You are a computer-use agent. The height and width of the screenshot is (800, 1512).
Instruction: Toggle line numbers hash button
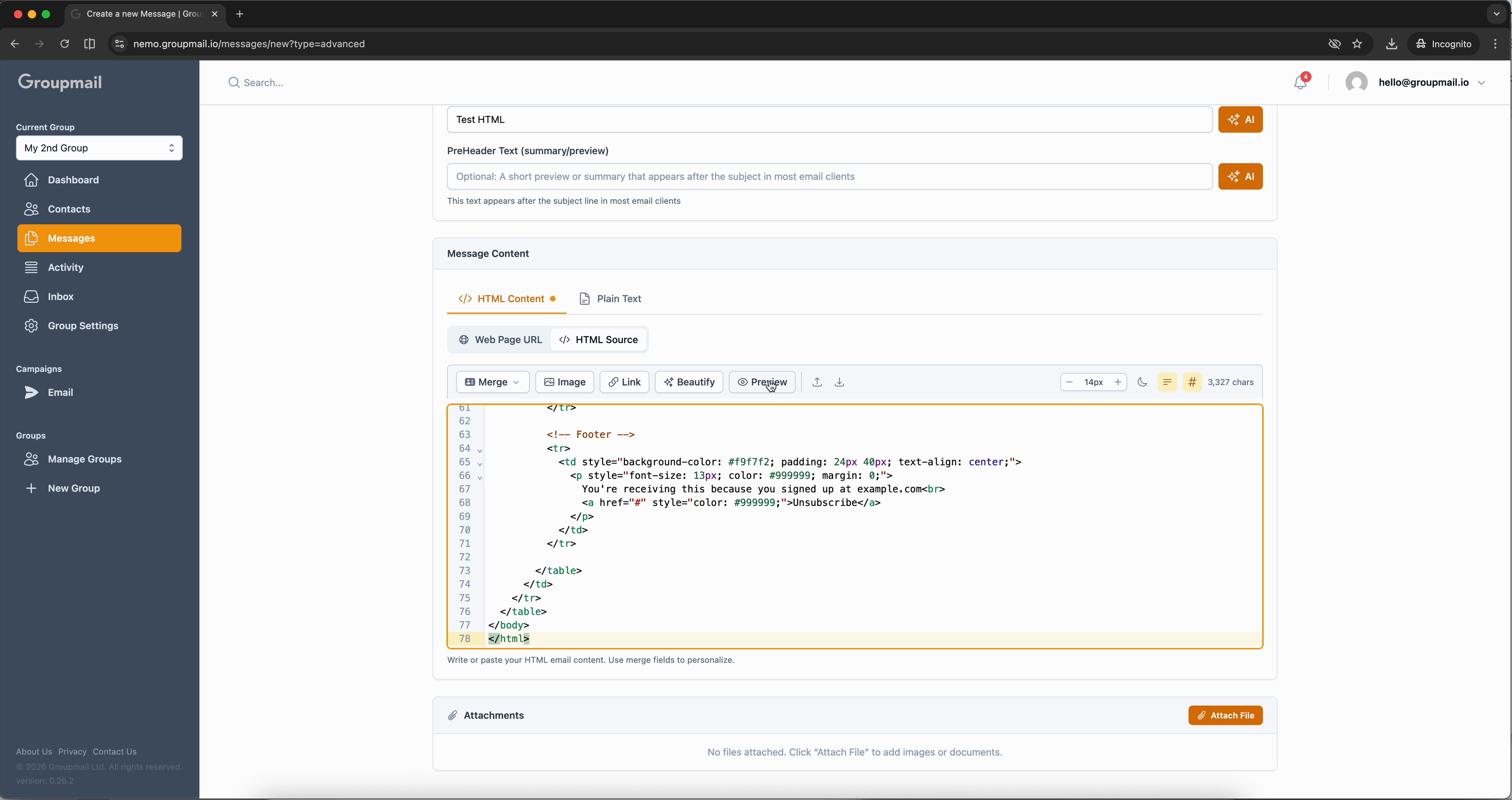point(1192,382)
